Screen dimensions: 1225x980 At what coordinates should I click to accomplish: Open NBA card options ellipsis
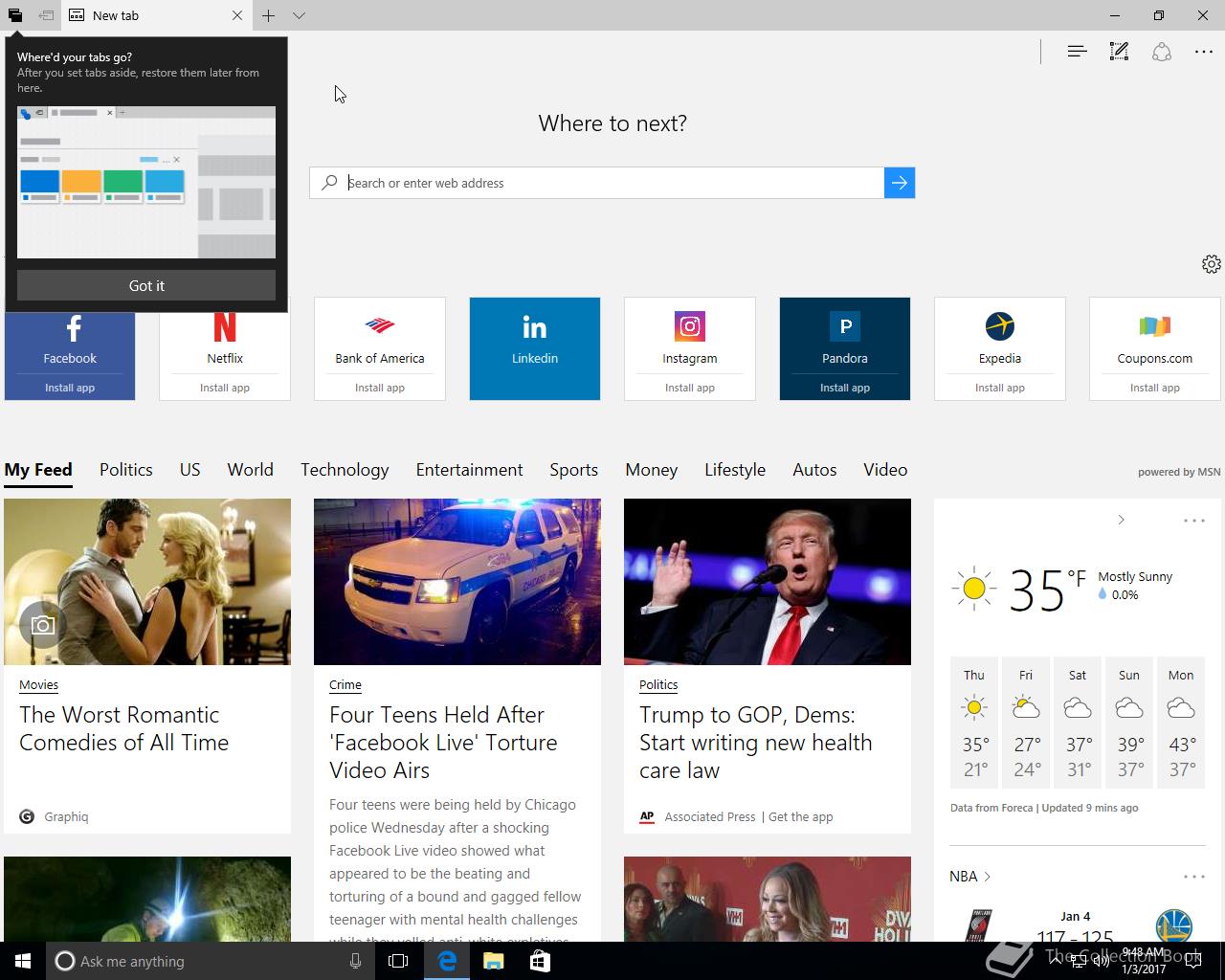pyautogui.click(x=1194, y=877)
